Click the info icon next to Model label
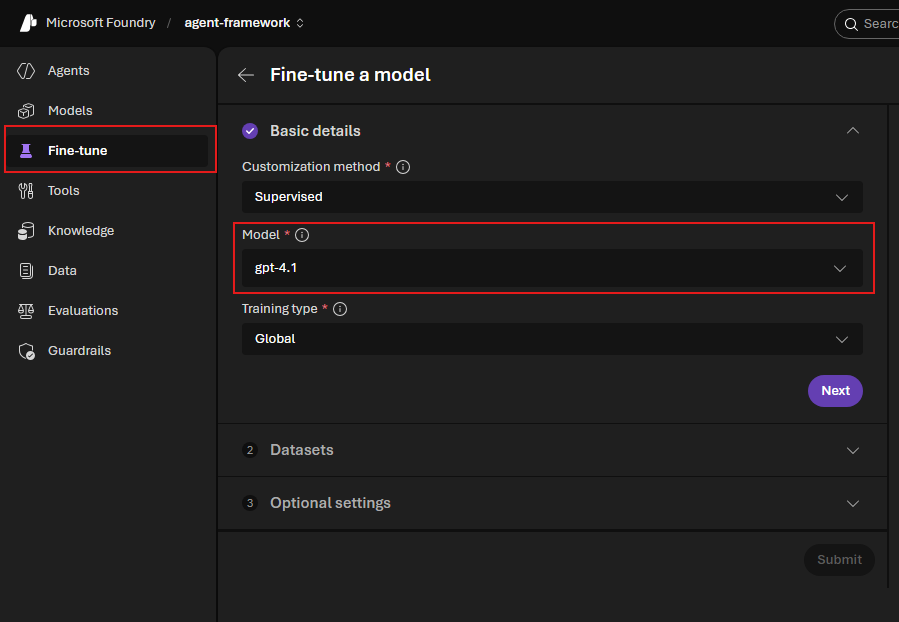Screen dimensions: 899x622 302,235
